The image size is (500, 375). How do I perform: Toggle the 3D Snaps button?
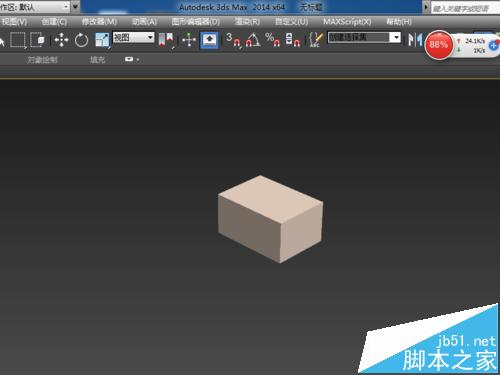(x=233, y=40)
